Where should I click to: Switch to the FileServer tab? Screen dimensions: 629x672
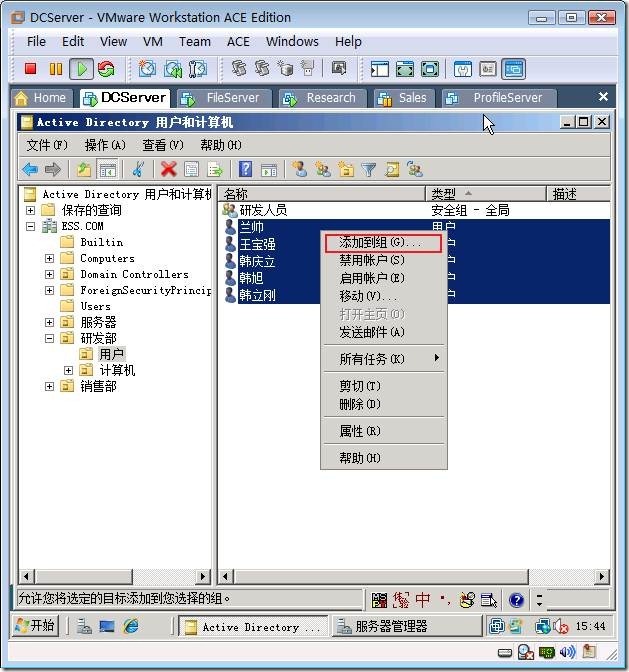click(x=225, y=98)
